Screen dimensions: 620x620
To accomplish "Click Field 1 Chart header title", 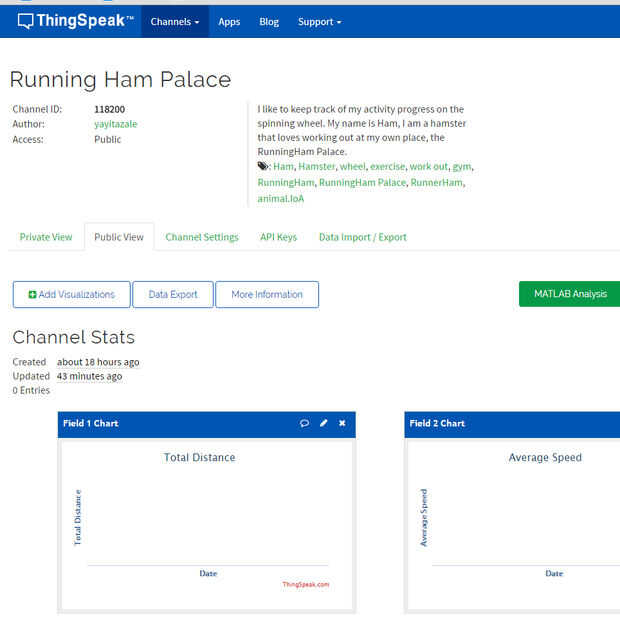I will coord(91,423).
